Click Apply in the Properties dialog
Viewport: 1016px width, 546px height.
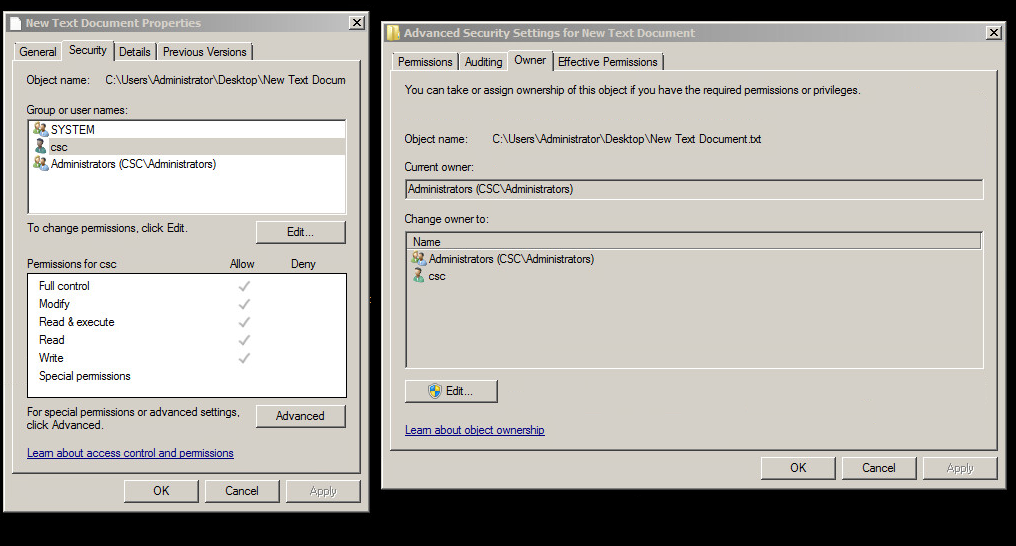pos(323,491)
